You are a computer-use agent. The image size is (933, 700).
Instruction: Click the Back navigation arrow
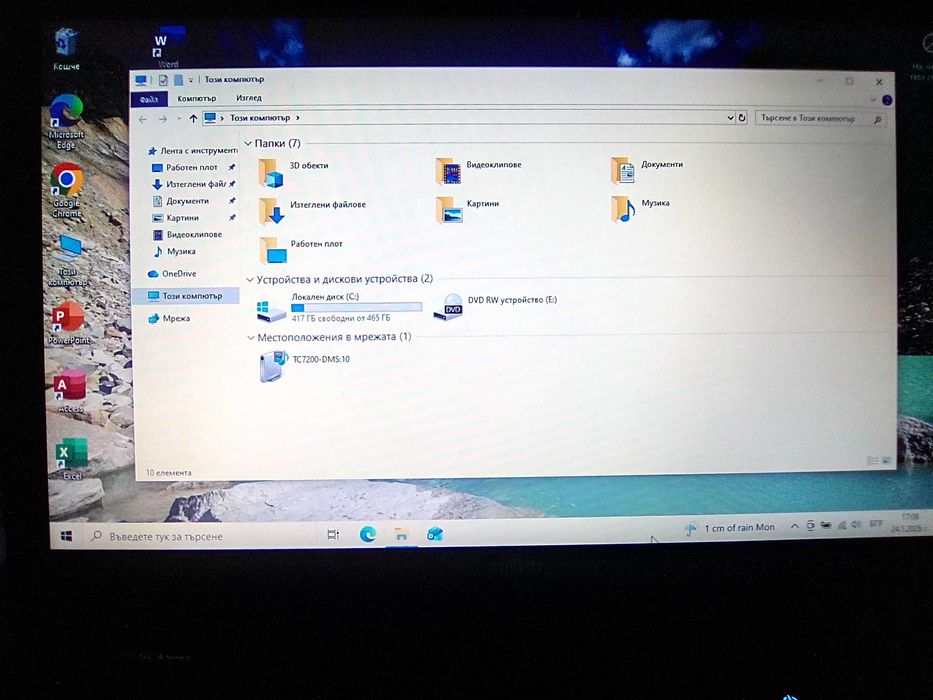click(x=143, y=119)
